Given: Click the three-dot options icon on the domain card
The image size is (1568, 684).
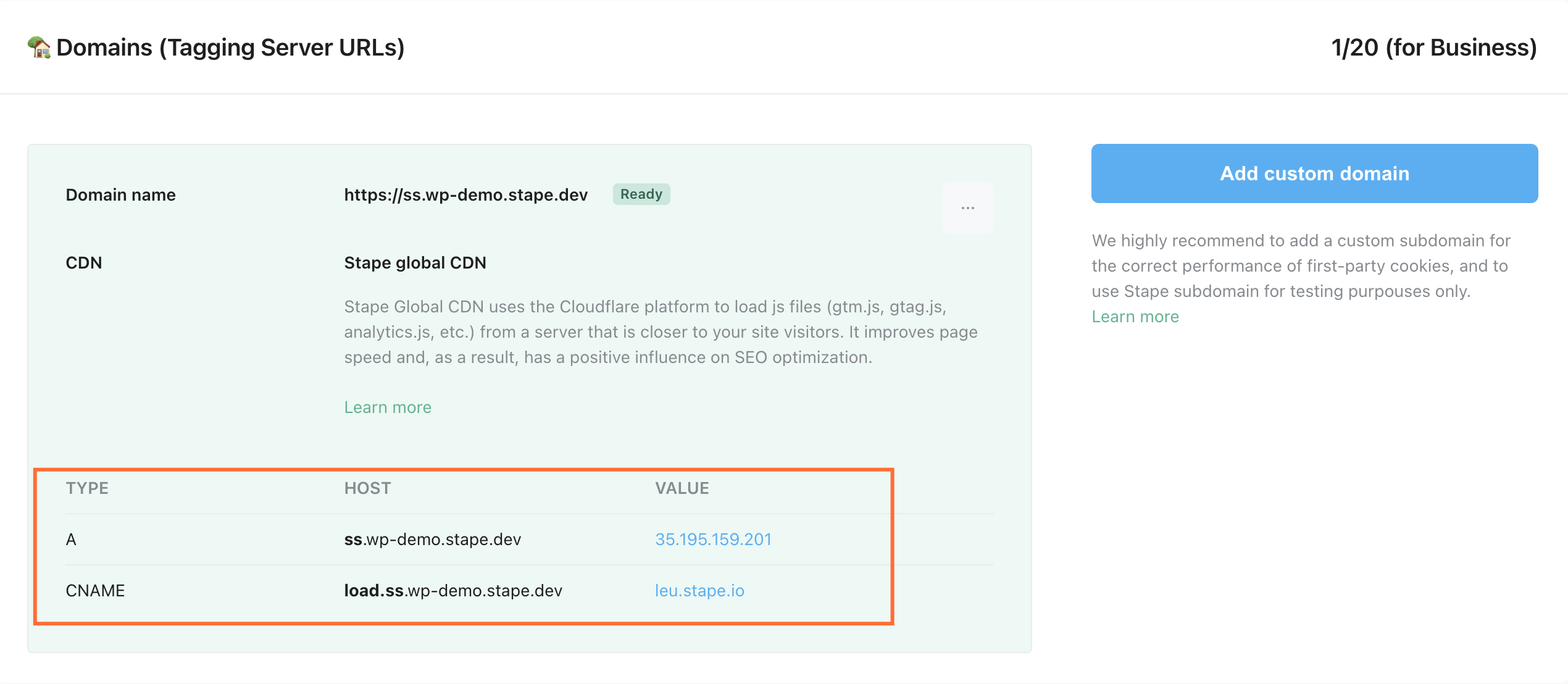Looking at the screenshot, I should pyautogui.click(x=967, y=207).
